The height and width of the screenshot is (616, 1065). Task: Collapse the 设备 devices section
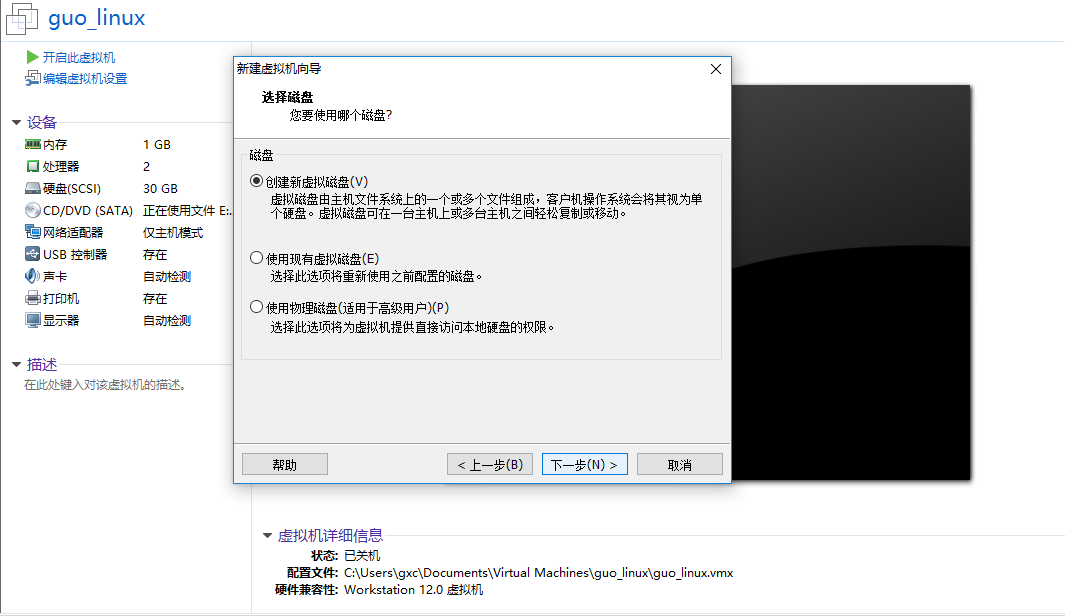[x=16, y=123]
